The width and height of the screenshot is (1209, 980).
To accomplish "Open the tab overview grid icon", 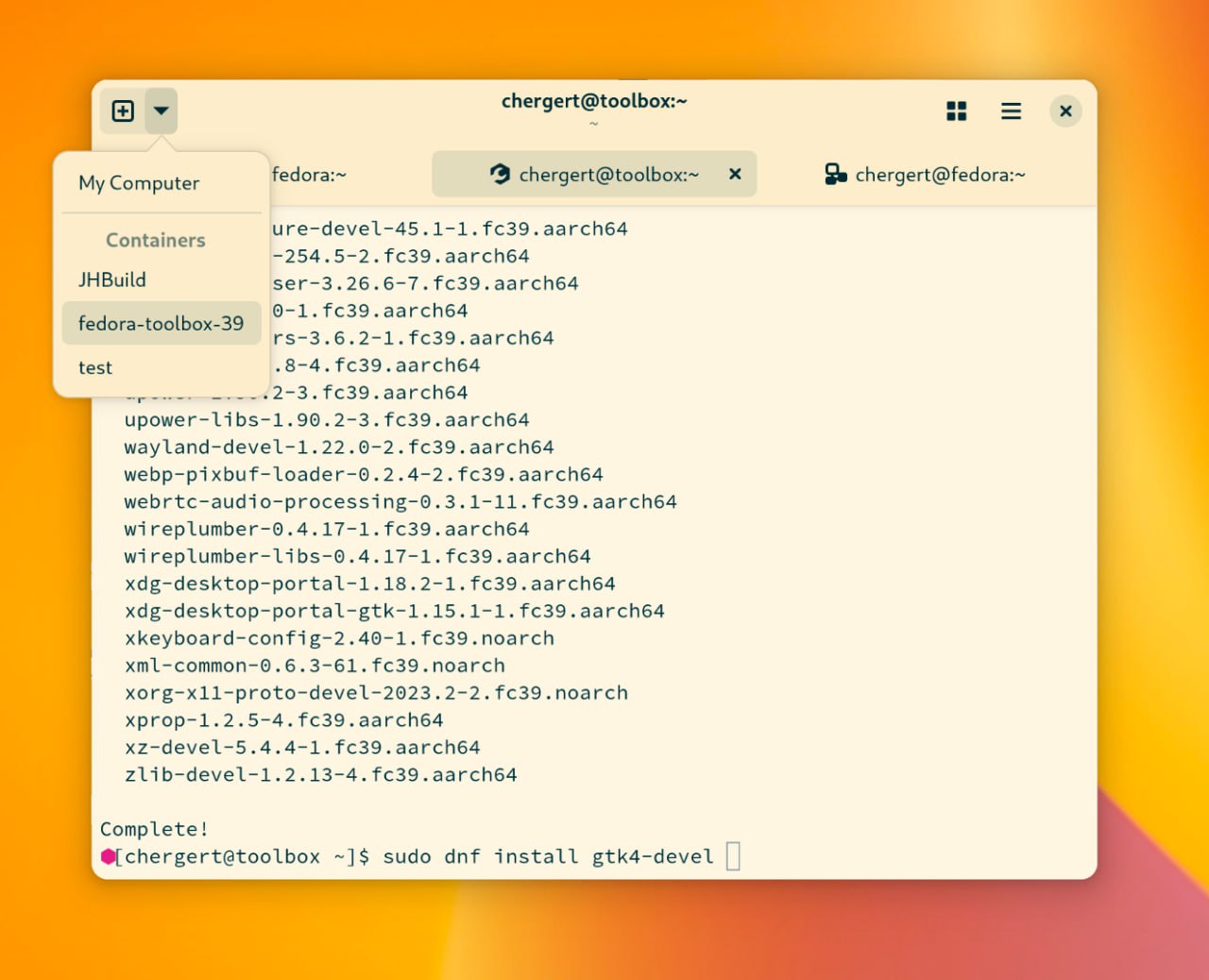I will click(956, 111).
